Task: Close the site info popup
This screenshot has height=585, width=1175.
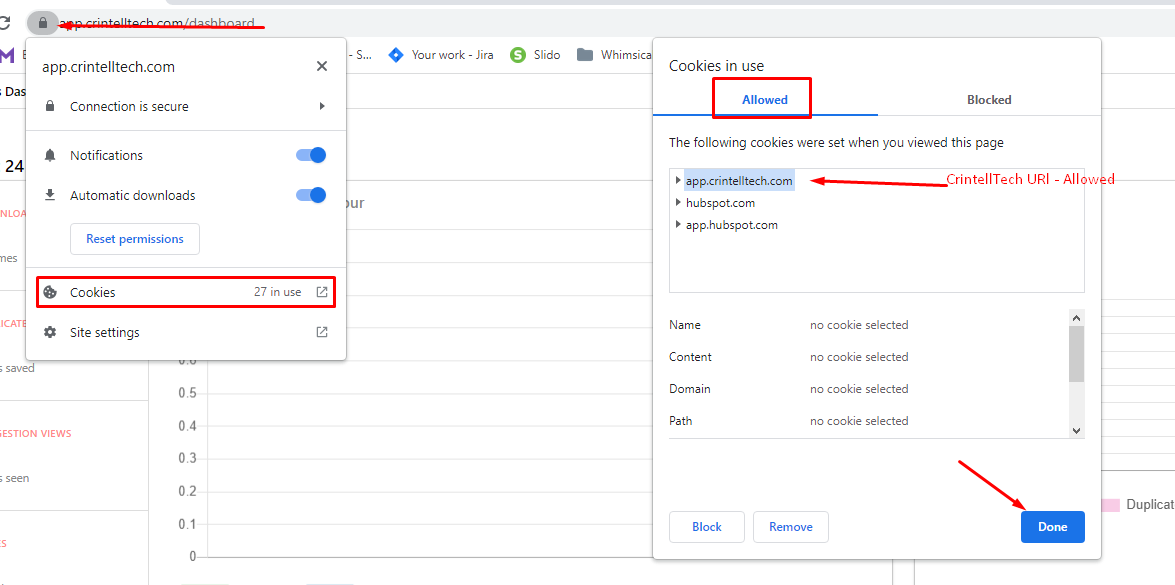Action: coord(321,67)
